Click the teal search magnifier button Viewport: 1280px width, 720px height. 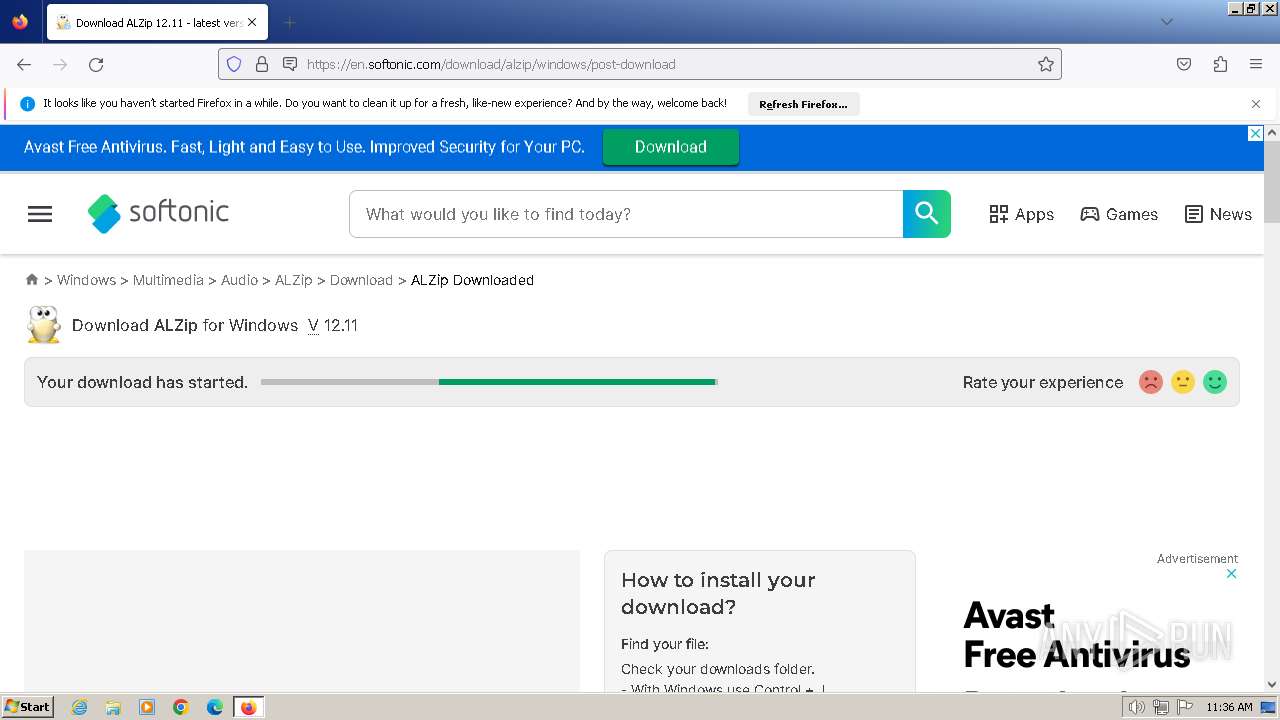(x=927, y=214)
